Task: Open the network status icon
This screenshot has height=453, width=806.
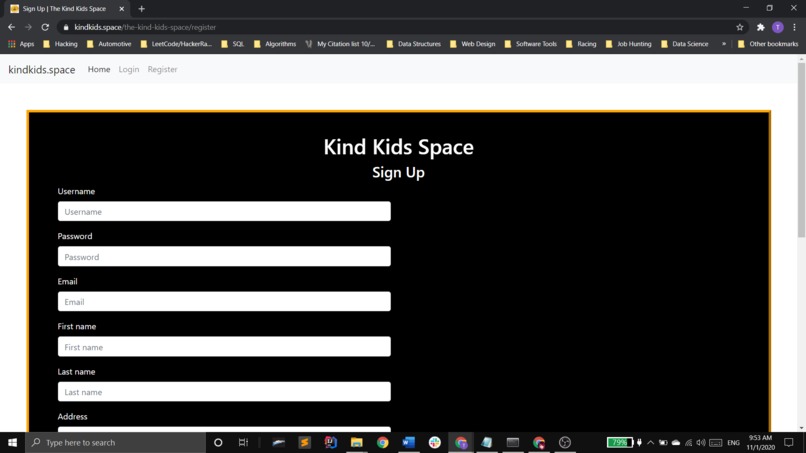Action: [688, 442]
